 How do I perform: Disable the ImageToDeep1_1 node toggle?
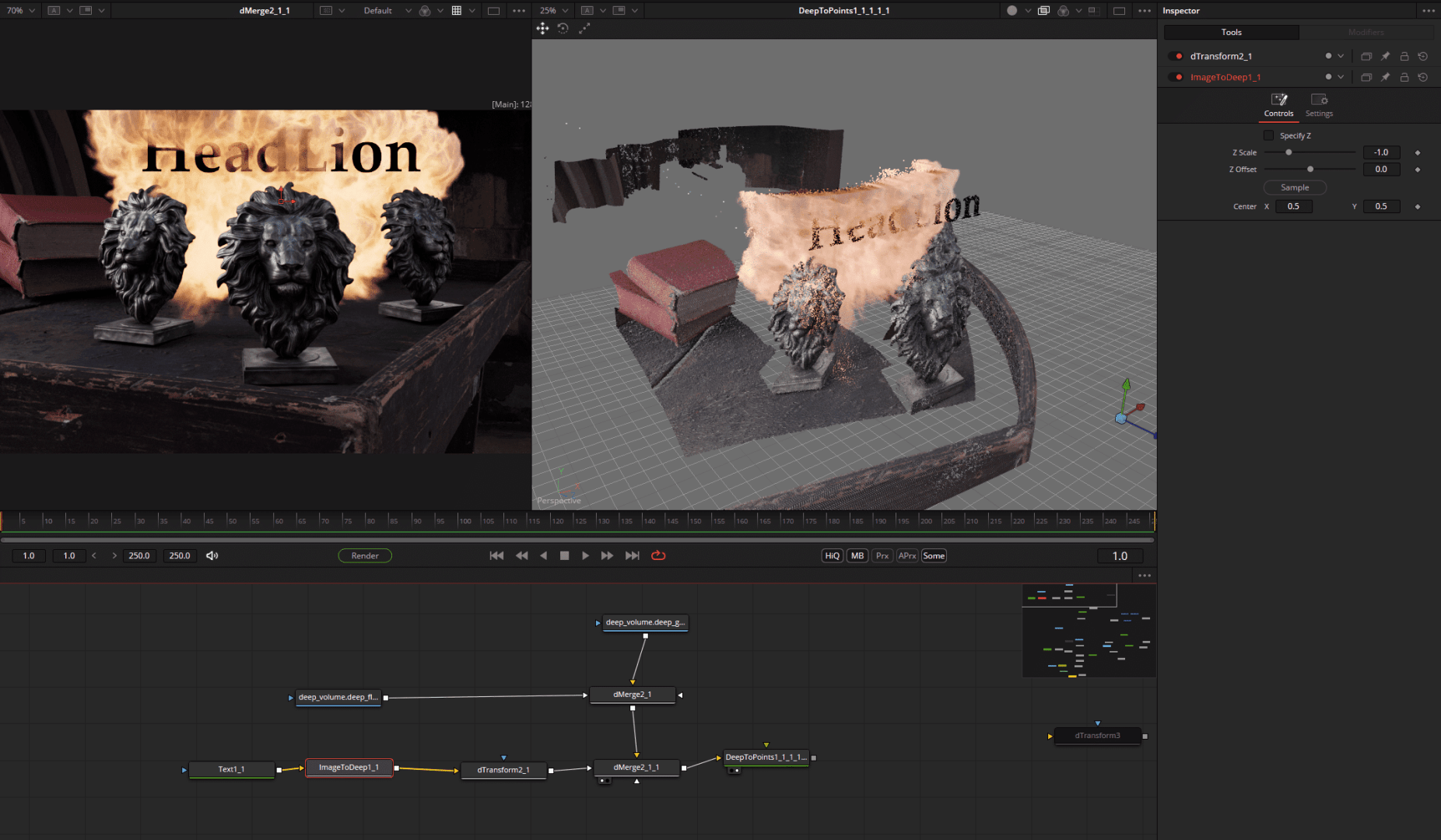[x=1175, y=77]
